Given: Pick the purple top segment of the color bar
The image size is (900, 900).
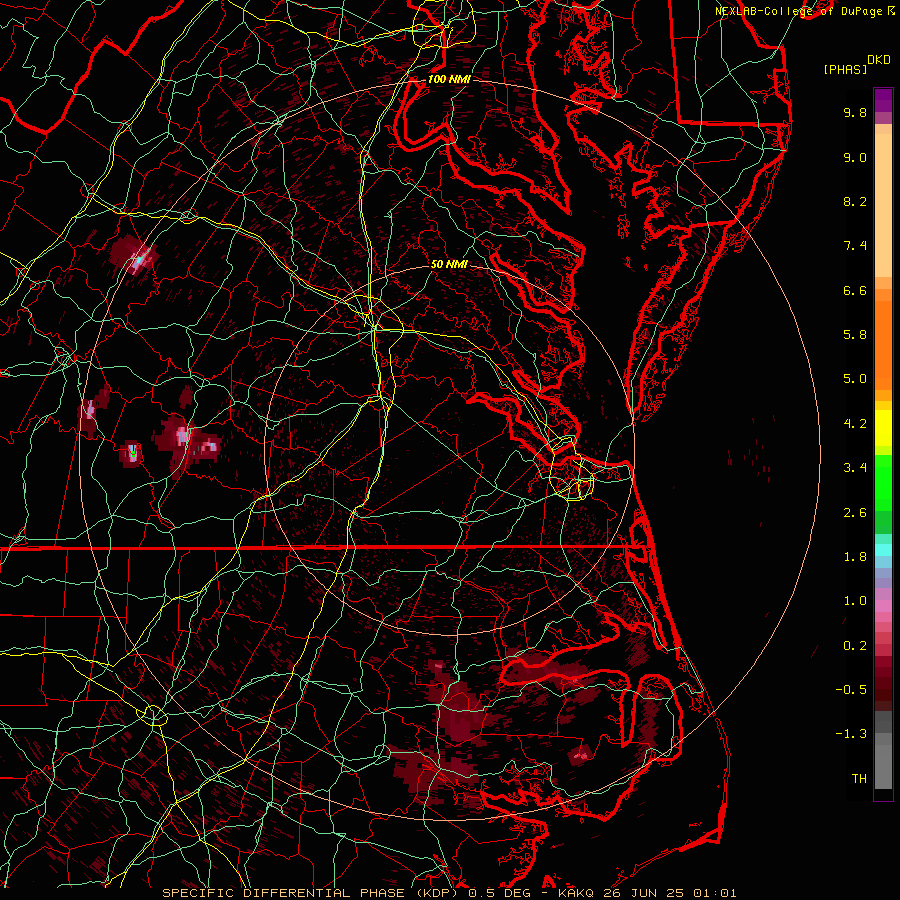Looking at the screenshot, I should click(883, 100).
